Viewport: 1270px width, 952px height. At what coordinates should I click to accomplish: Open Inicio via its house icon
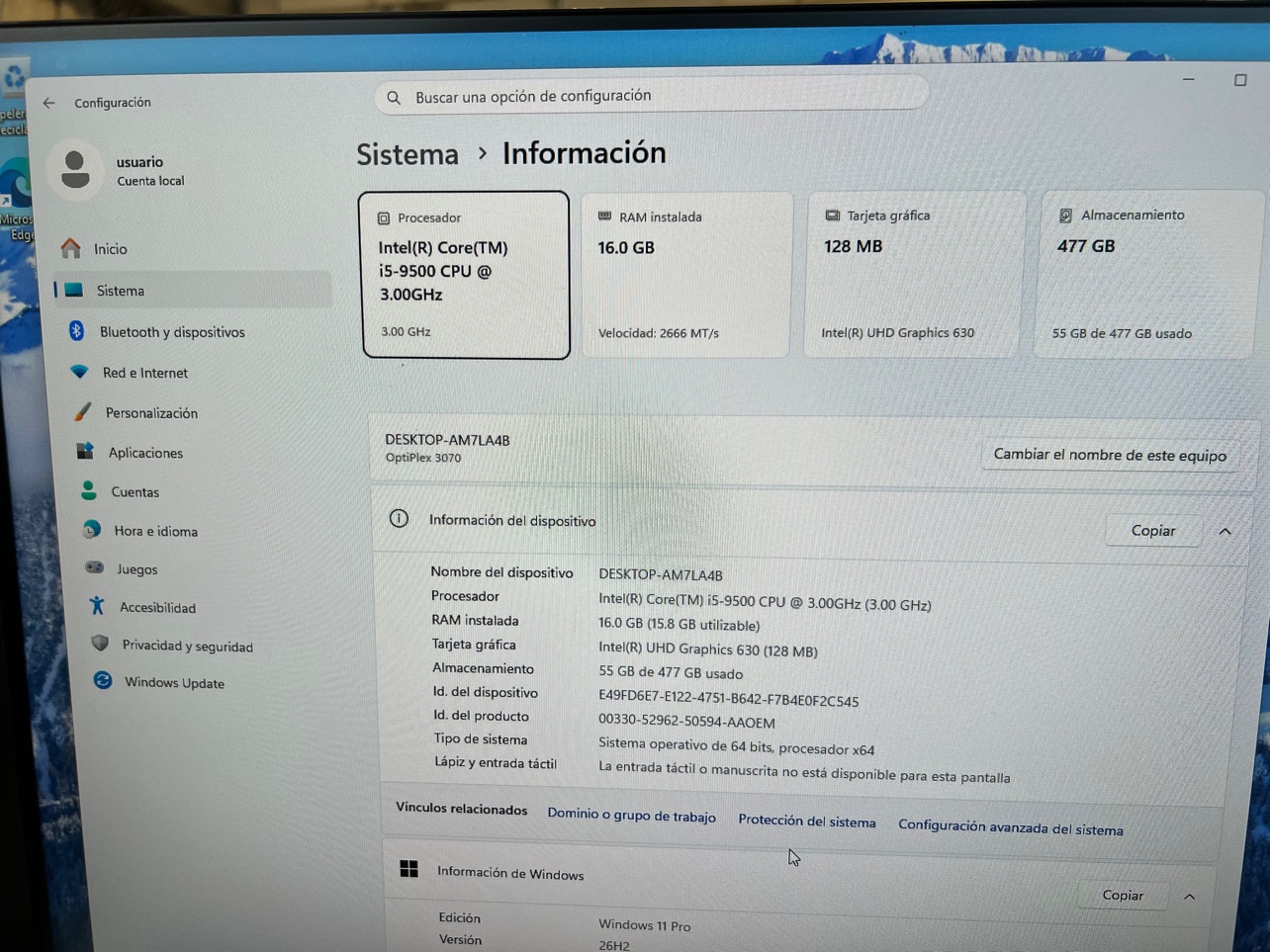[x=71, y=248]
